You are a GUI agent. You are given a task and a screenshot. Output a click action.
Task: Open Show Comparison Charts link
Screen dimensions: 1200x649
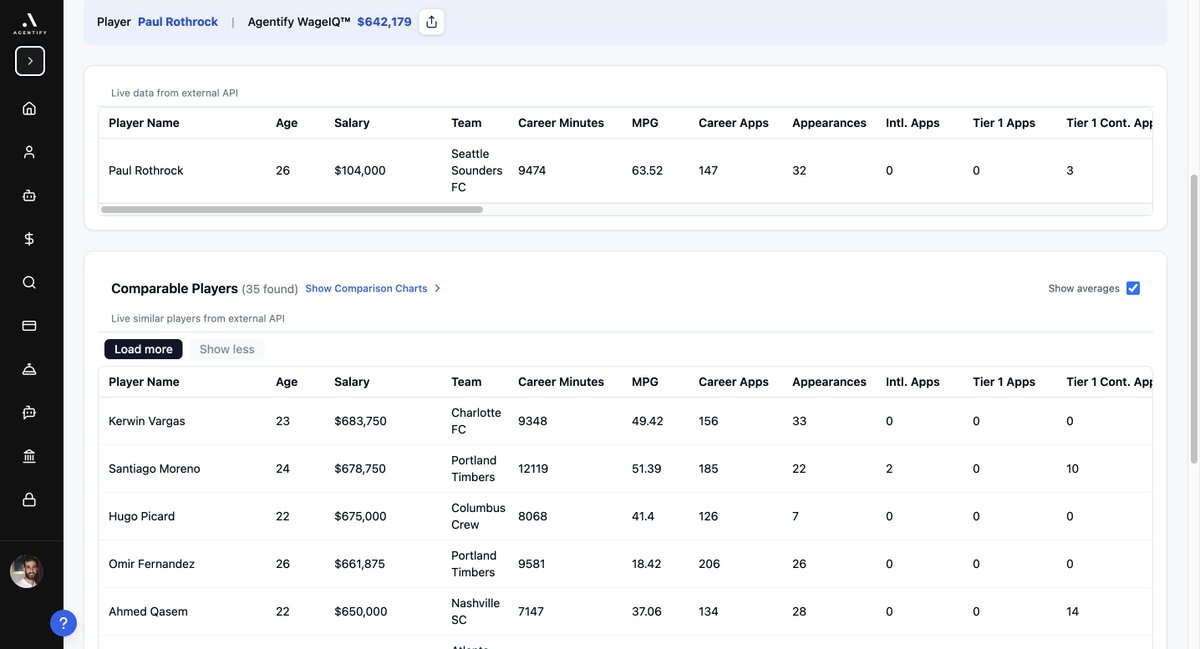366,288
